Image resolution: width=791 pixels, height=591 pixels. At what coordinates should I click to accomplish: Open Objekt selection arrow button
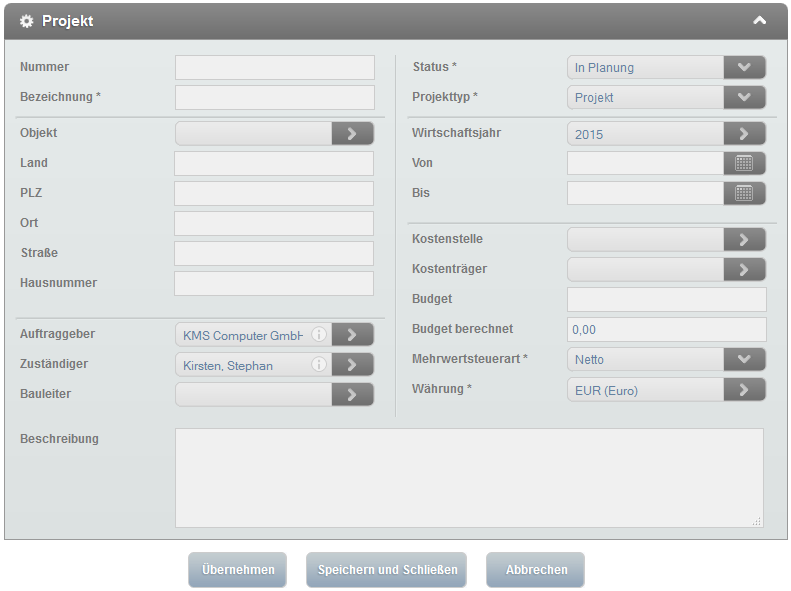tap(352, 133)
